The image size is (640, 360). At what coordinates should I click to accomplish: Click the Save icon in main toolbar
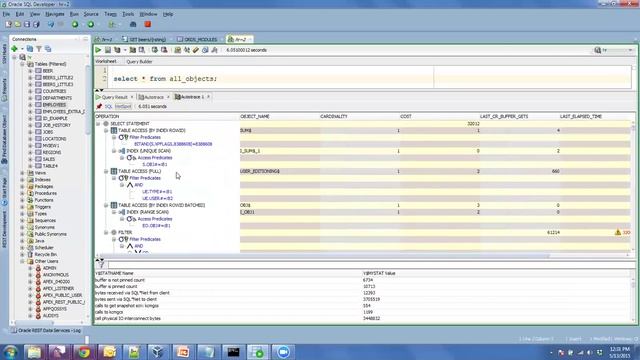27,24
